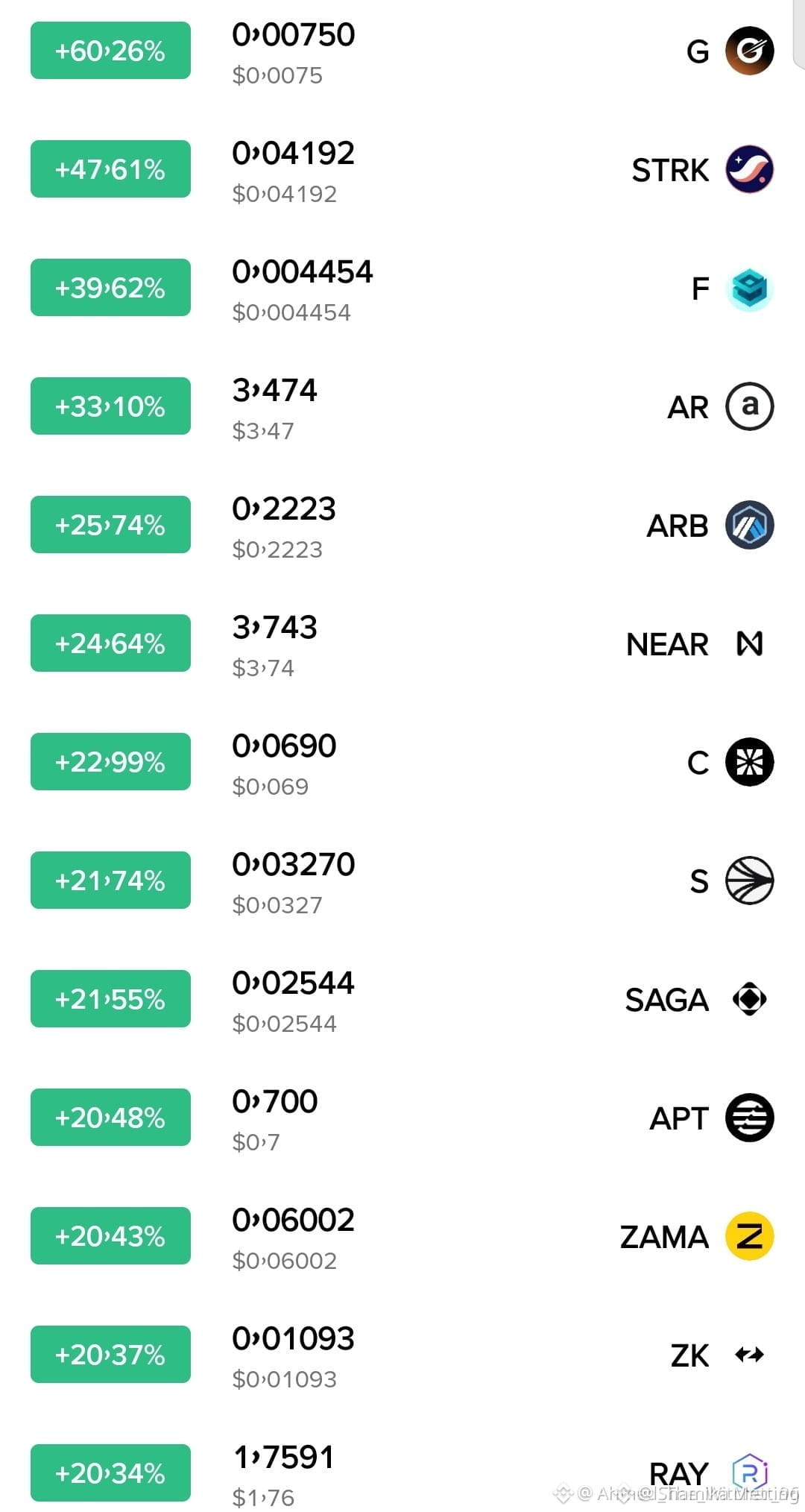The image size is (805, 1512).
Task: Tap the APT Aptos logo icon
Action: tap(750, 1118)
